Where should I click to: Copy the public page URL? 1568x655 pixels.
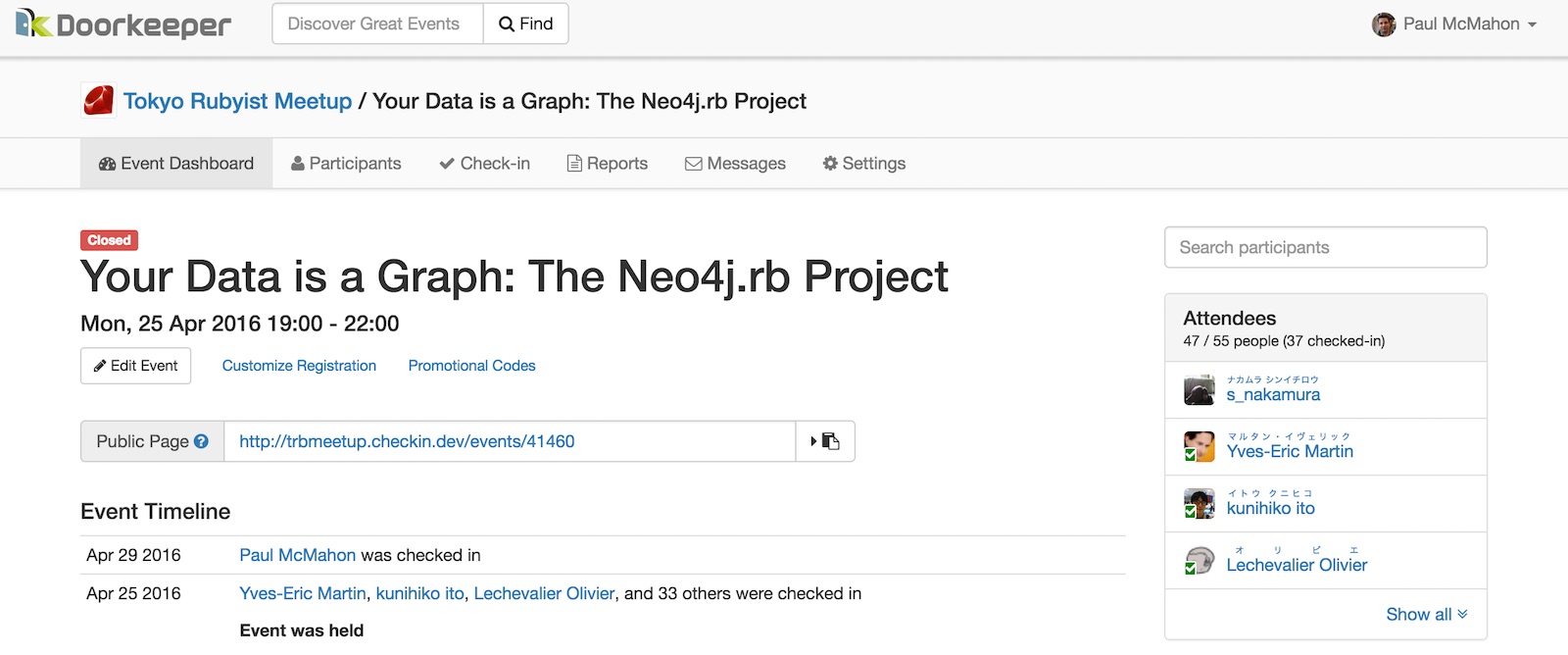pyautogui.click(x=825, y=441)
